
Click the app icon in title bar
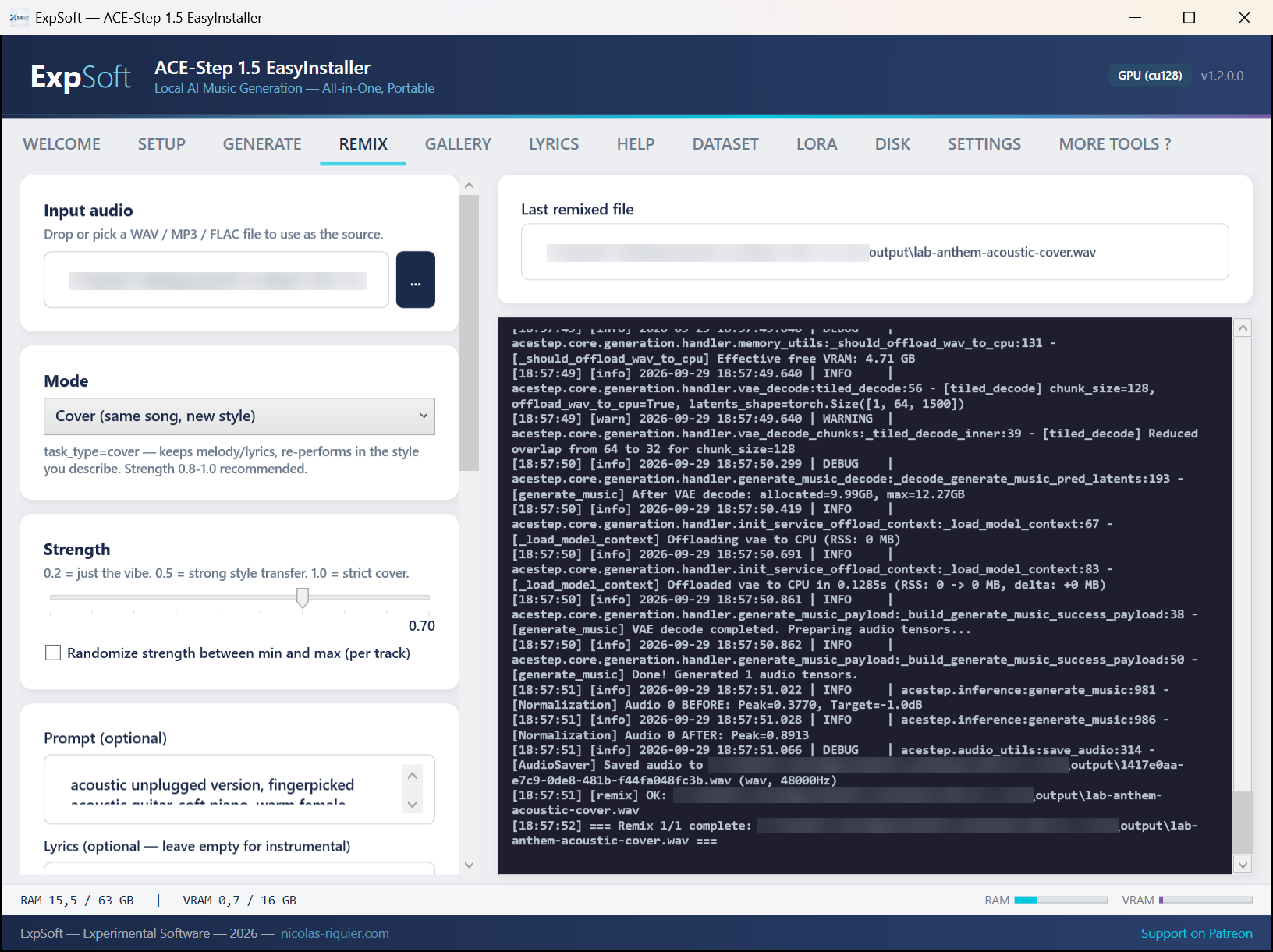[x=19, y=17]
